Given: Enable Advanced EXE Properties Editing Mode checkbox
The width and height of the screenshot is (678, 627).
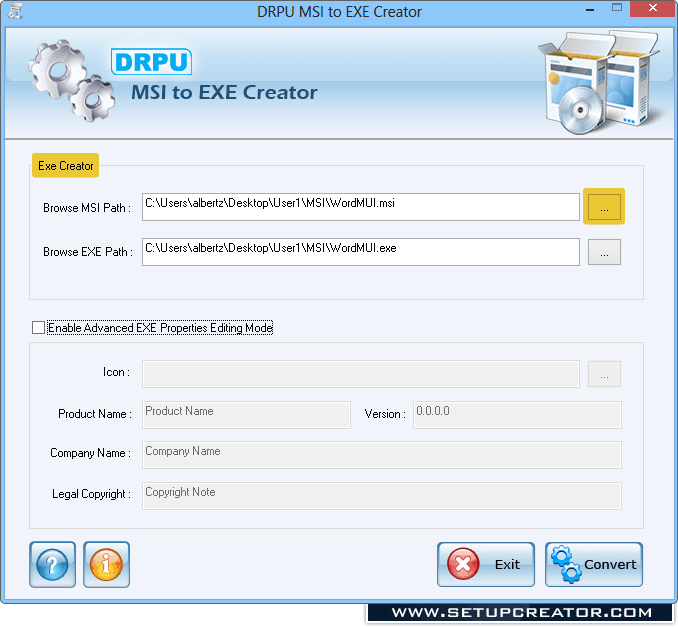Looking at the screenshot, I should click(38, 328).
